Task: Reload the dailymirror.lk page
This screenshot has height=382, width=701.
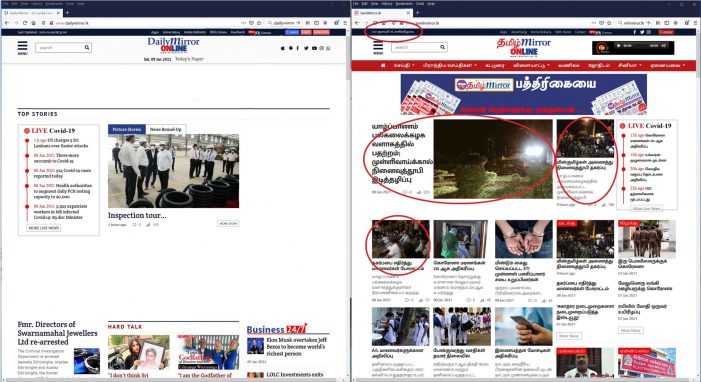Action: (x=25, y=23)
